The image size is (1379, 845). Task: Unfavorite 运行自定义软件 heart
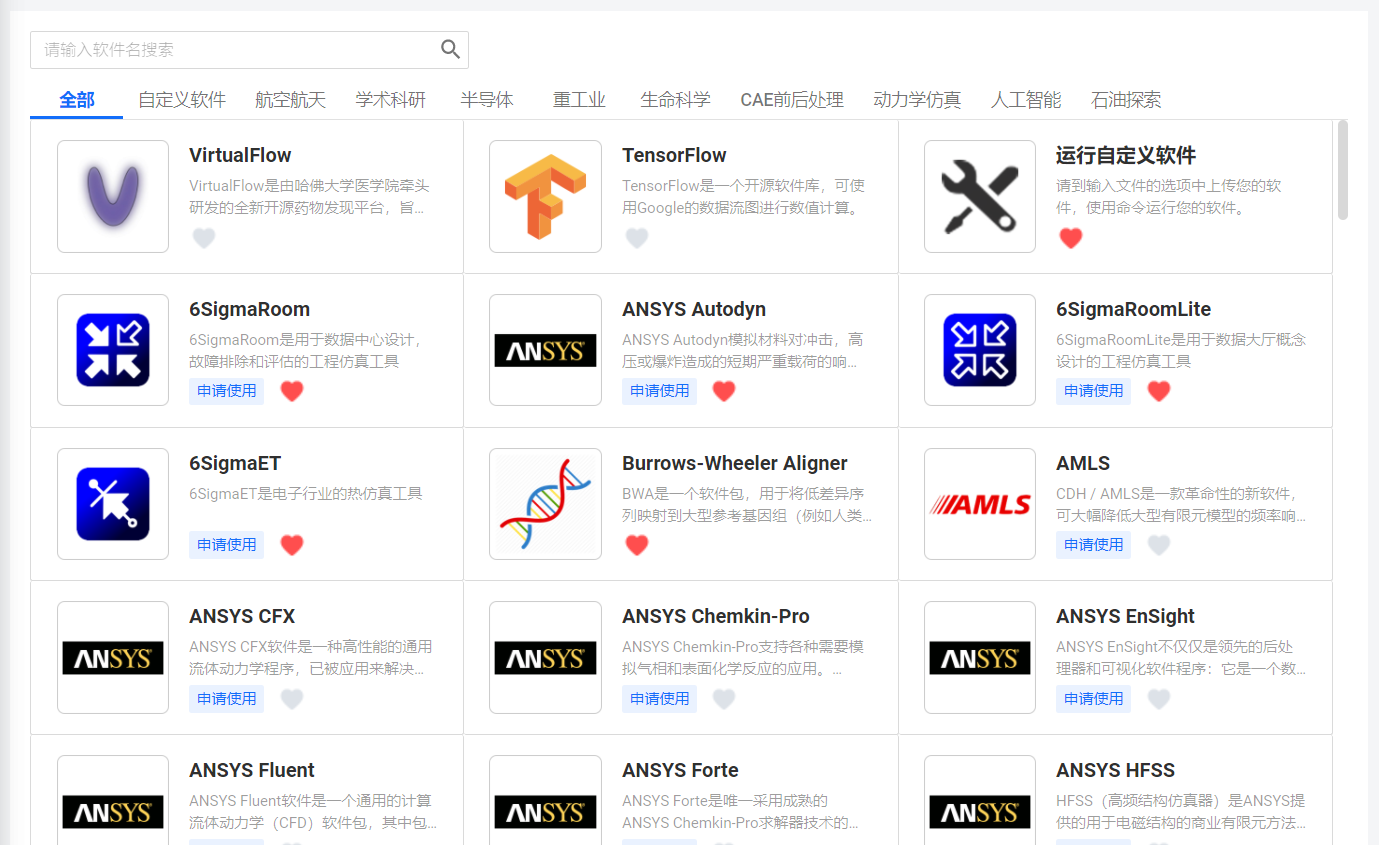(1071, 238)
